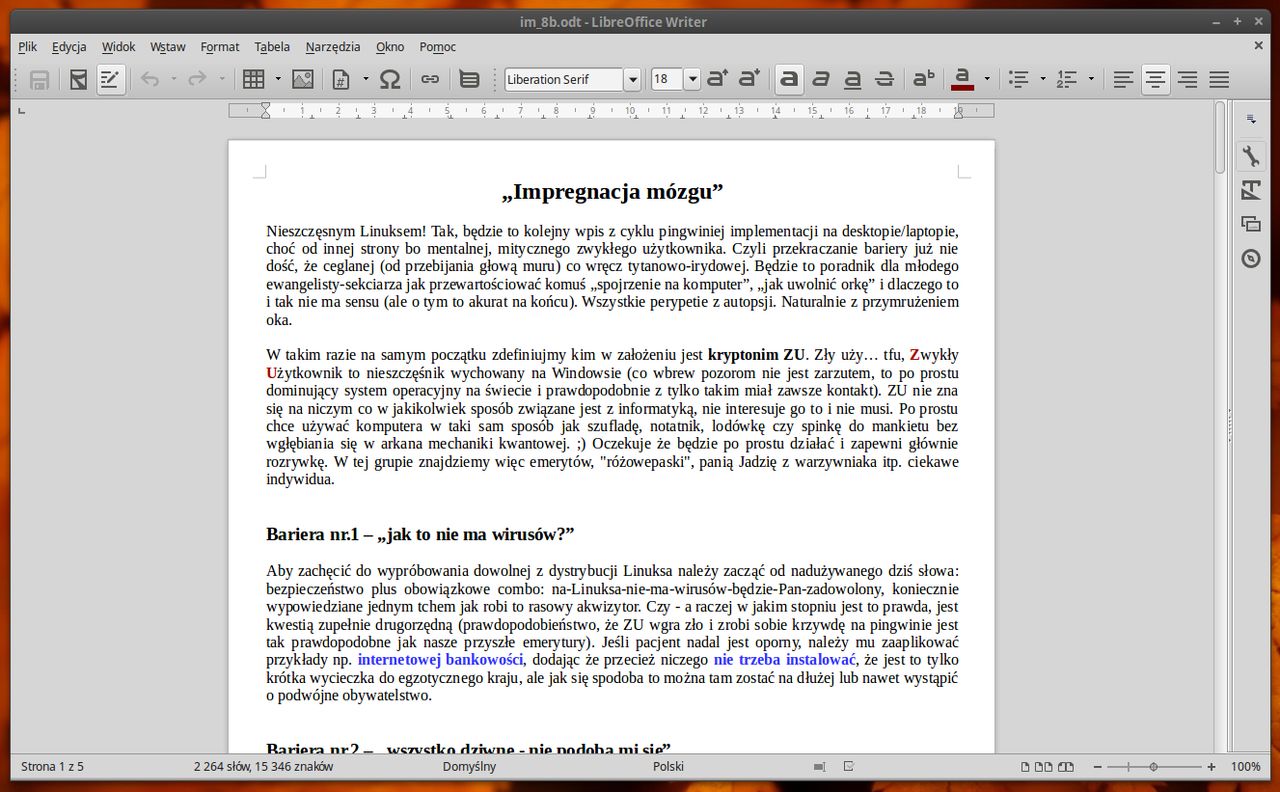Screen dimensions: 1280x792
Task: Click the Insert Image icon
Action: click(x=302, y=79)
